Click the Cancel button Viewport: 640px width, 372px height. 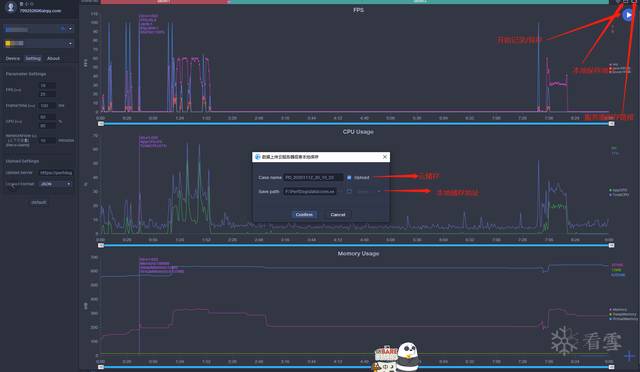(338, 214)
